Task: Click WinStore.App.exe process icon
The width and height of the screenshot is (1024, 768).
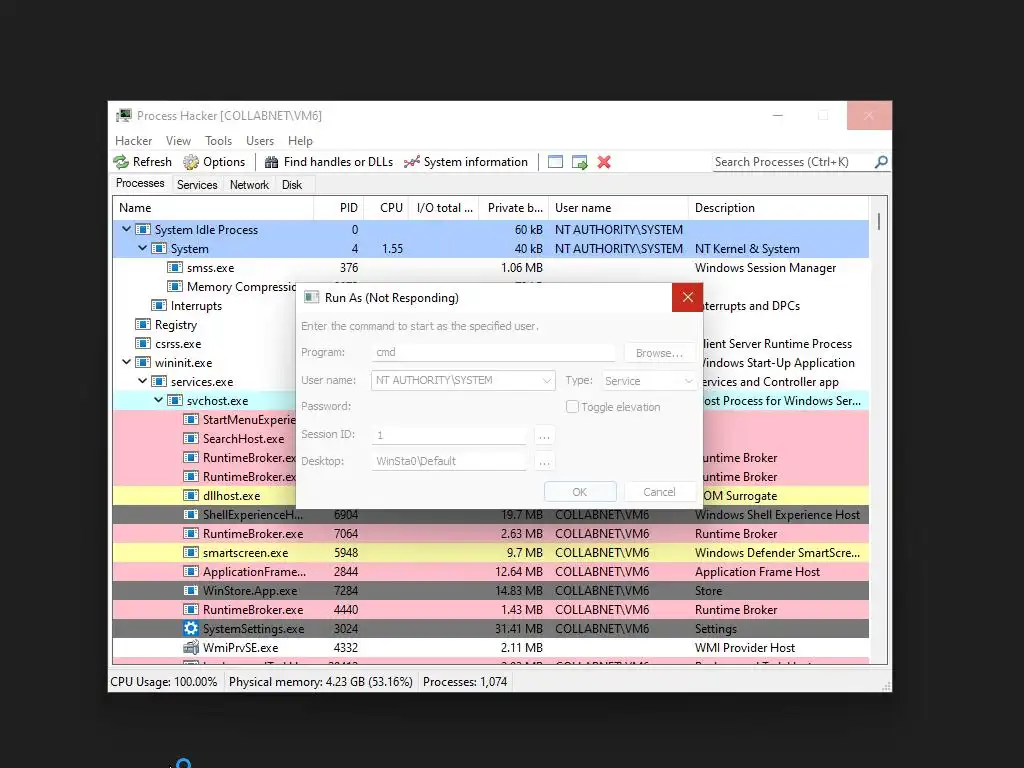Action: point(191,590)
